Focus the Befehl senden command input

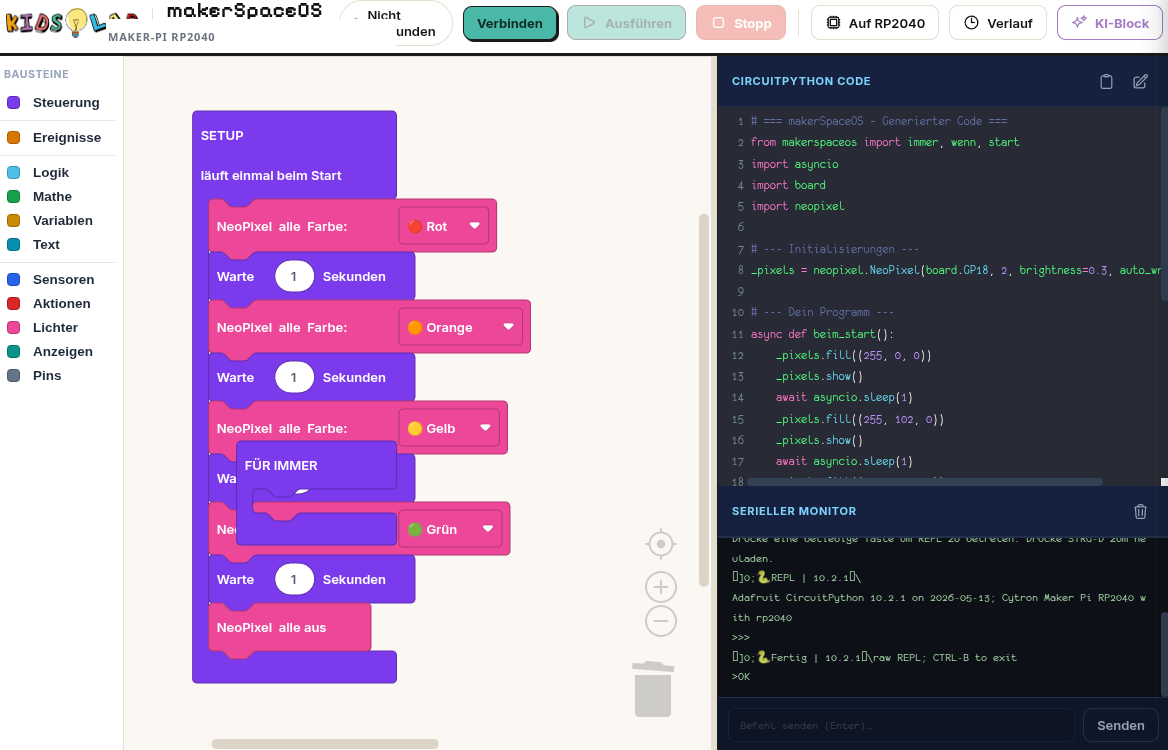(x=901, y=725)
